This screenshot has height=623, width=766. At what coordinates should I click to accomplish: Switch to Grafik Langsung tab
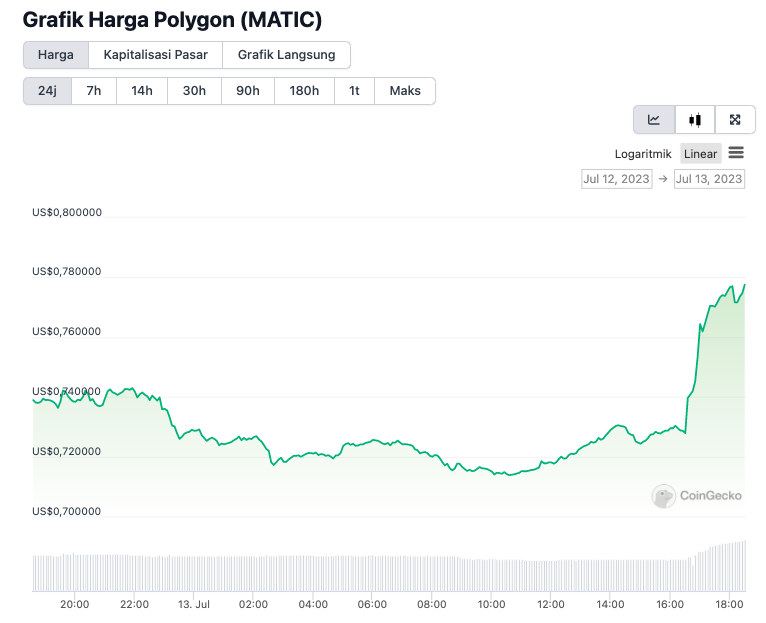click(x=286, y=55)
